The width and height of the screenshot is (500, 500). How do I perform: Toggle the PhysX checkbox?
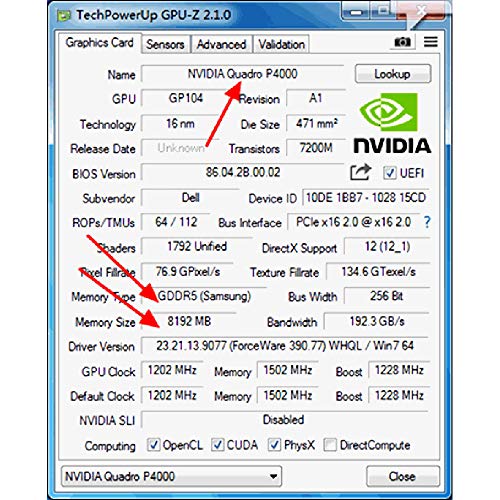click(x=275, y=445)
